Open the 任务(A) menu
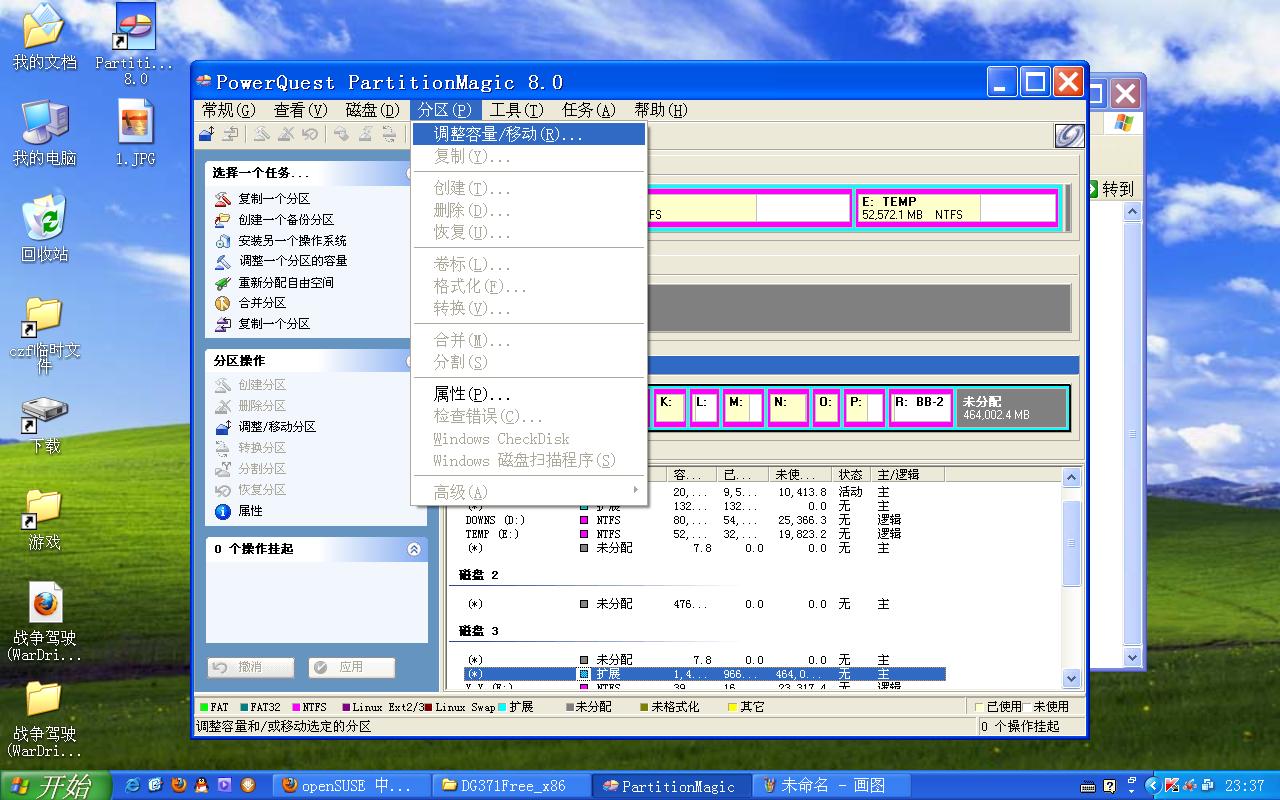The height and width of the screenshot is (800, 1280). pyautogui.click(x=588, y=110)
